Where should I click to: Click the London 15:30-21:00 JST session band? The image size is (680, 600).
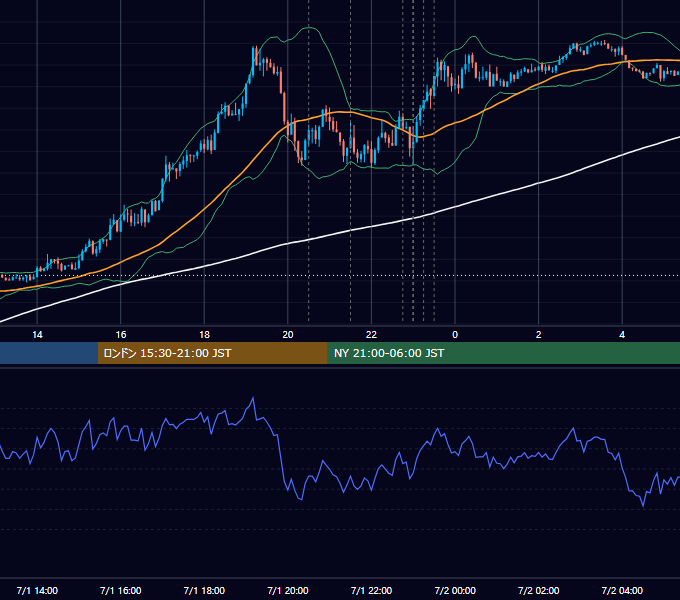tap(212, 353)
